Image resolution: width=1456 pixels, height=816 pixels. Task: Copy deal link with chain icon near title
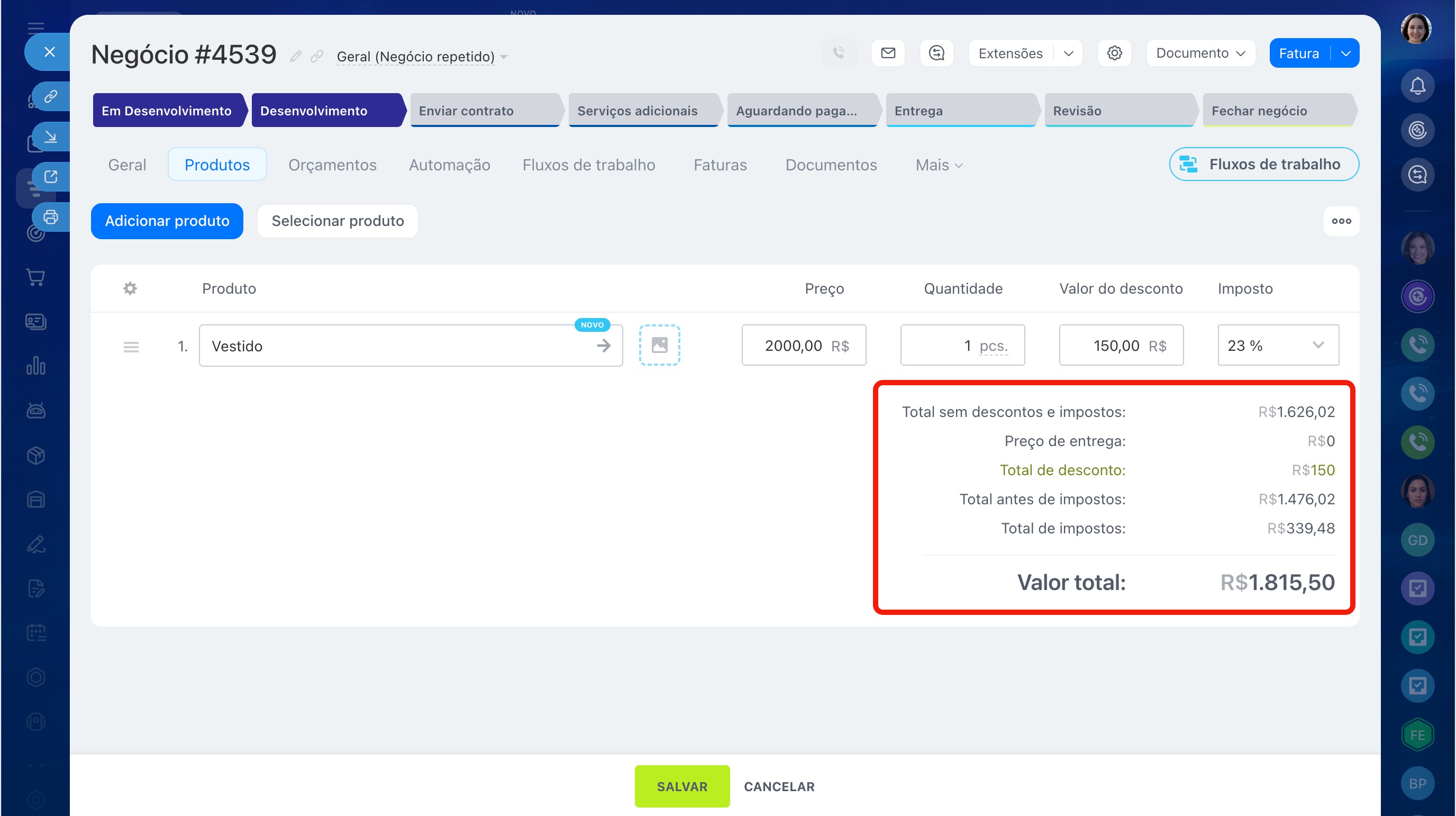(317, 56)
